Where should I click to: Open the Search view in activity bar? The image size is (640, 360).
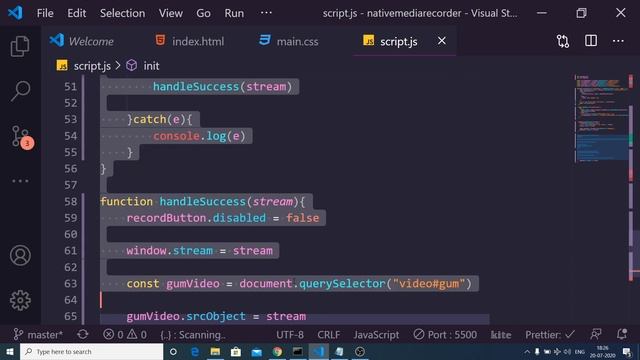click(x=20, y=91)
